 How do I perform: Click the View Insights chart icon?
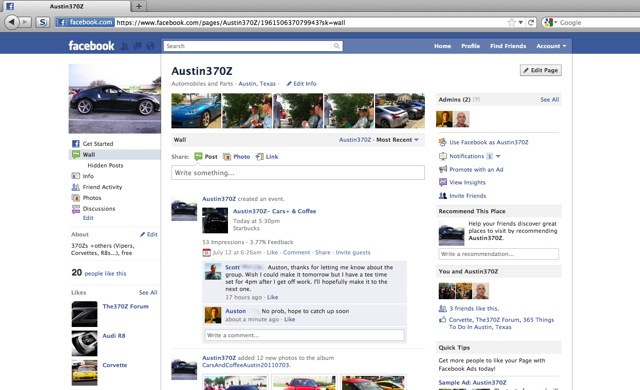pyautogui.click(x=442, y=182)
